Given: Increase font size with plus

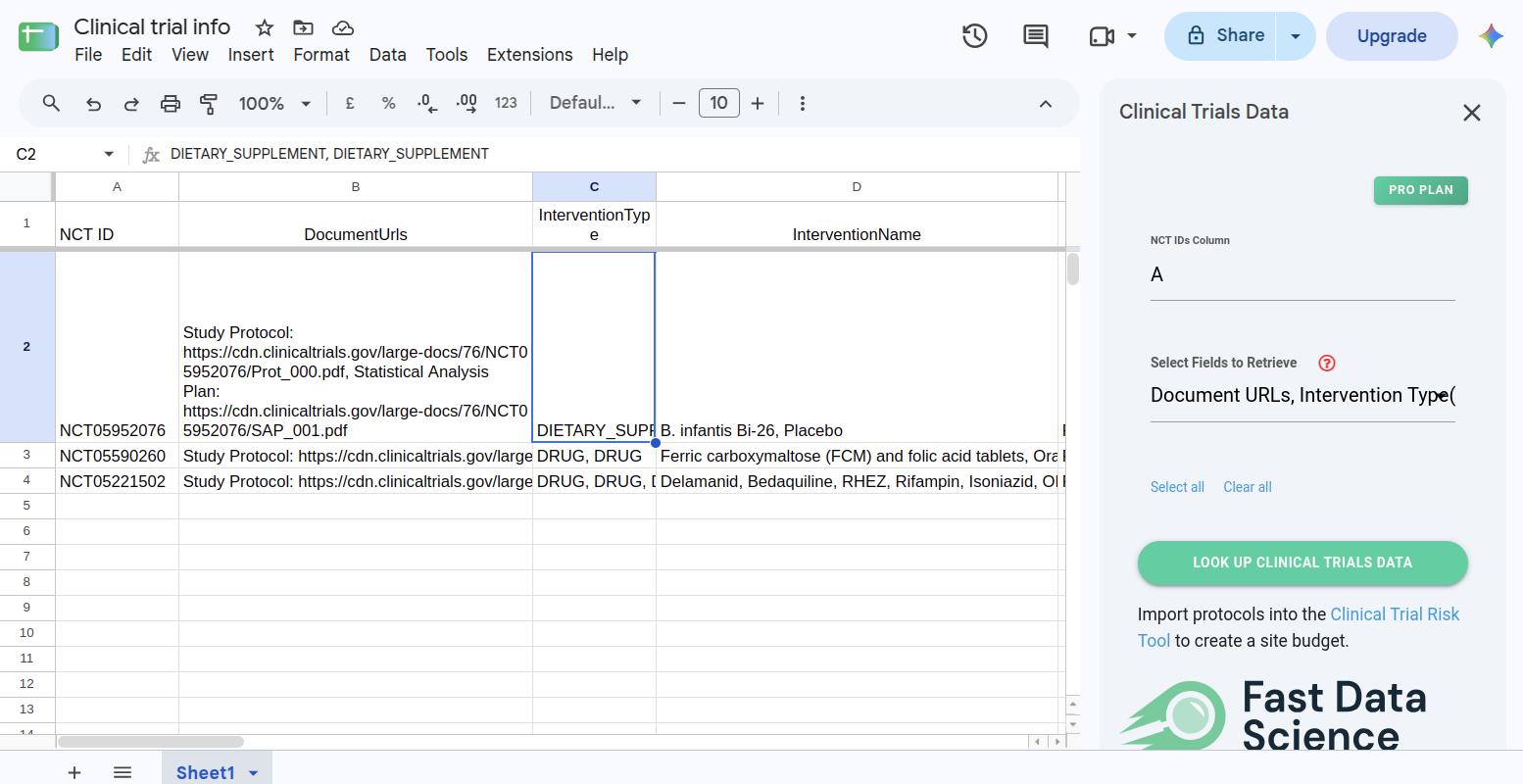Looking at the screenshot, I should [x=758, y=103].
